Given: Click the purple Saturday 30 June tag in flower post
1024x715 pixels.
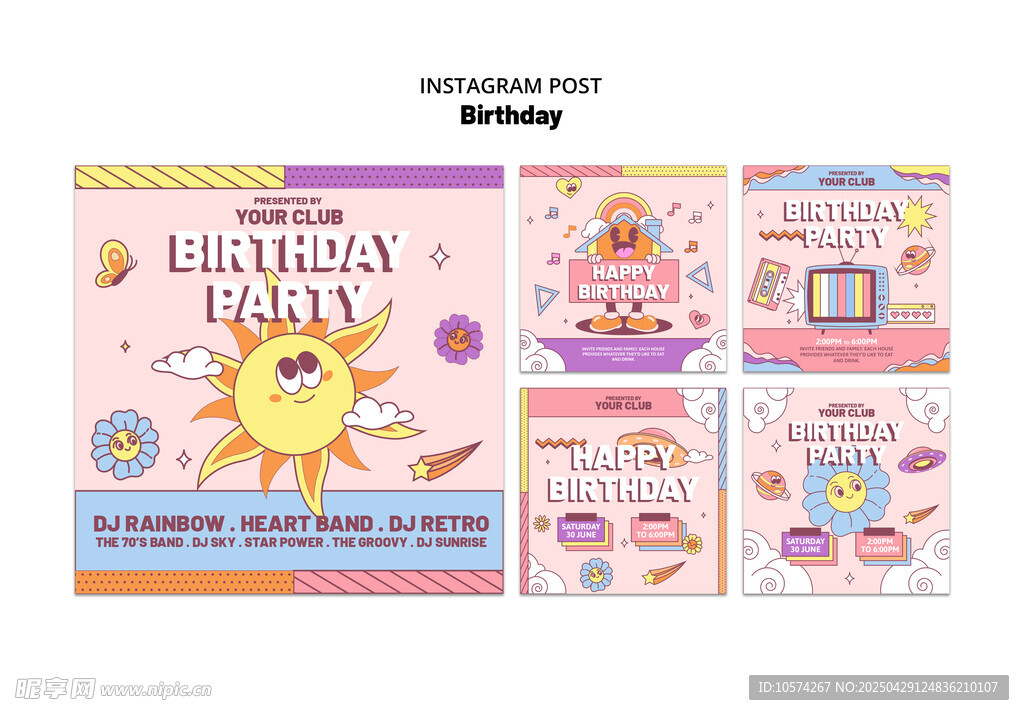Looking at the screenshot, I should click(x=805, y=545).
